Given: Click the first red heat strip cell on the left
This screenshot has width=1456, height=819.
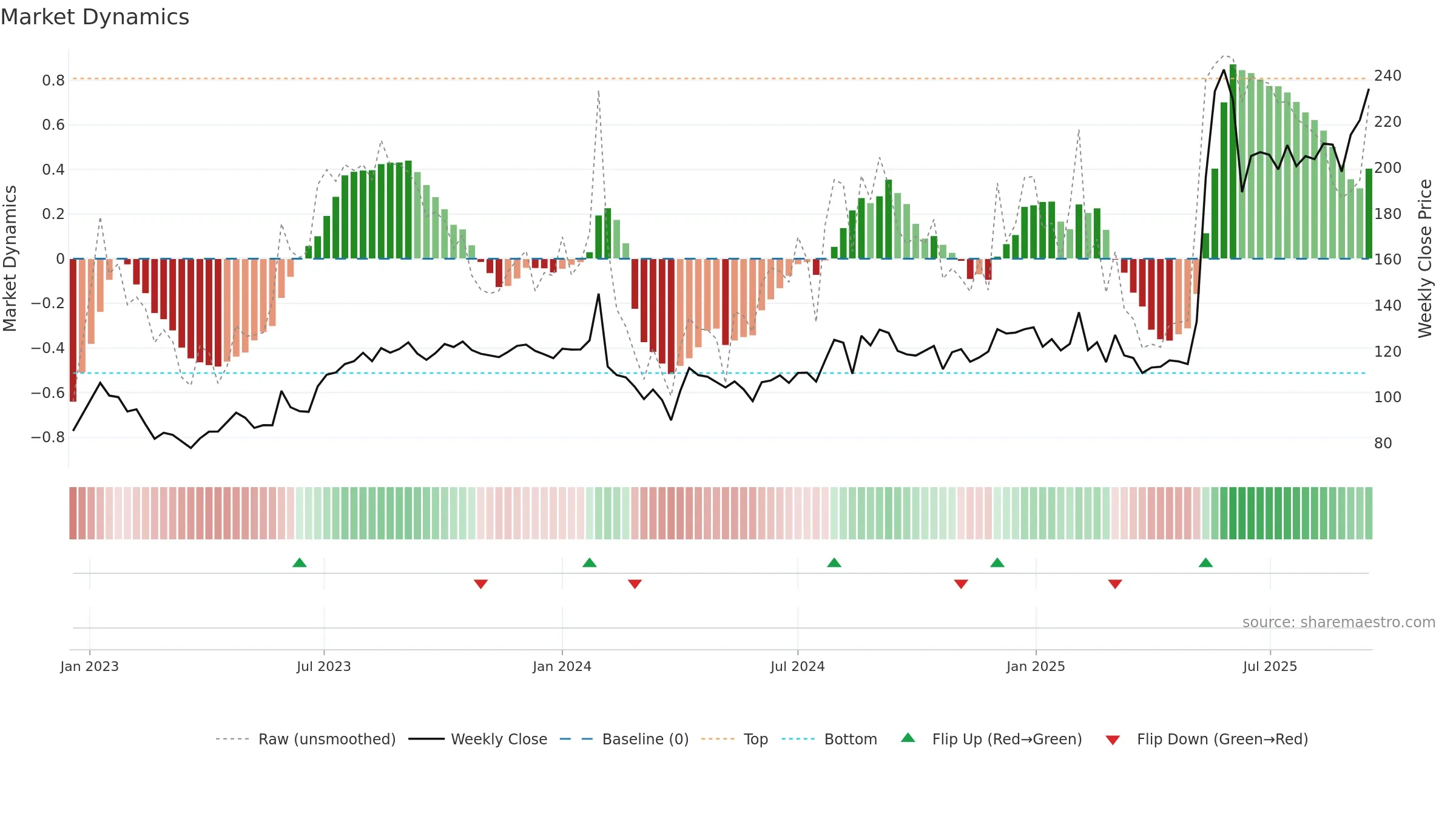Looking at the screenshot, I should (73, 513).
